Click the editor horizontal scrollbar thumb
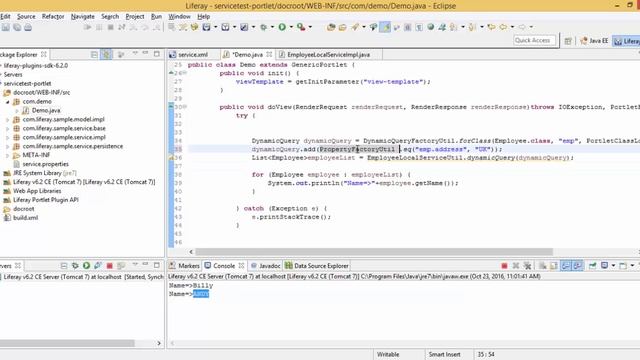The image size is (640, 360). pos(374,252)
